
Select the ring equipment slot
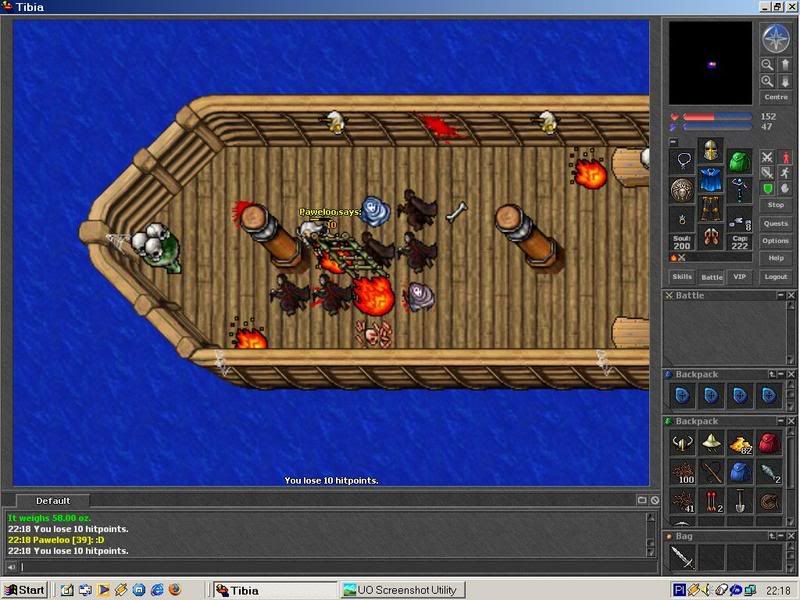tap(682, 219)
